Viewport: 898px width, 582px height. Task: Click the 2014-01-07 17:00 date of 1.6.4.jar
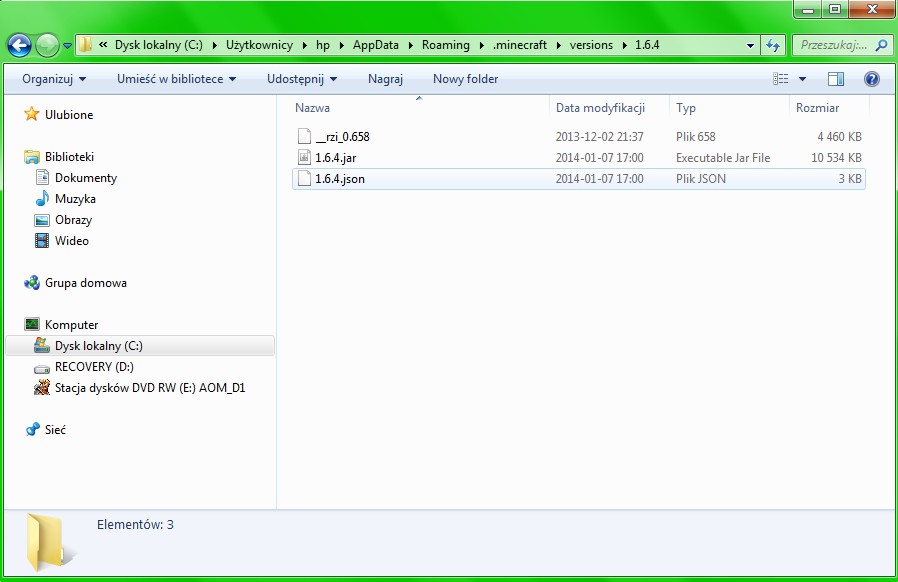(599, 158)
